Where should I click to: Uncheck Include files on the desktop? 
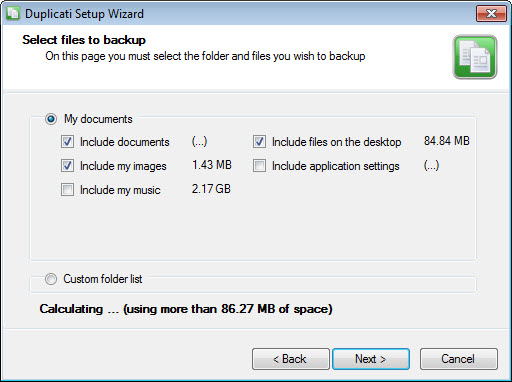(259, 142)
